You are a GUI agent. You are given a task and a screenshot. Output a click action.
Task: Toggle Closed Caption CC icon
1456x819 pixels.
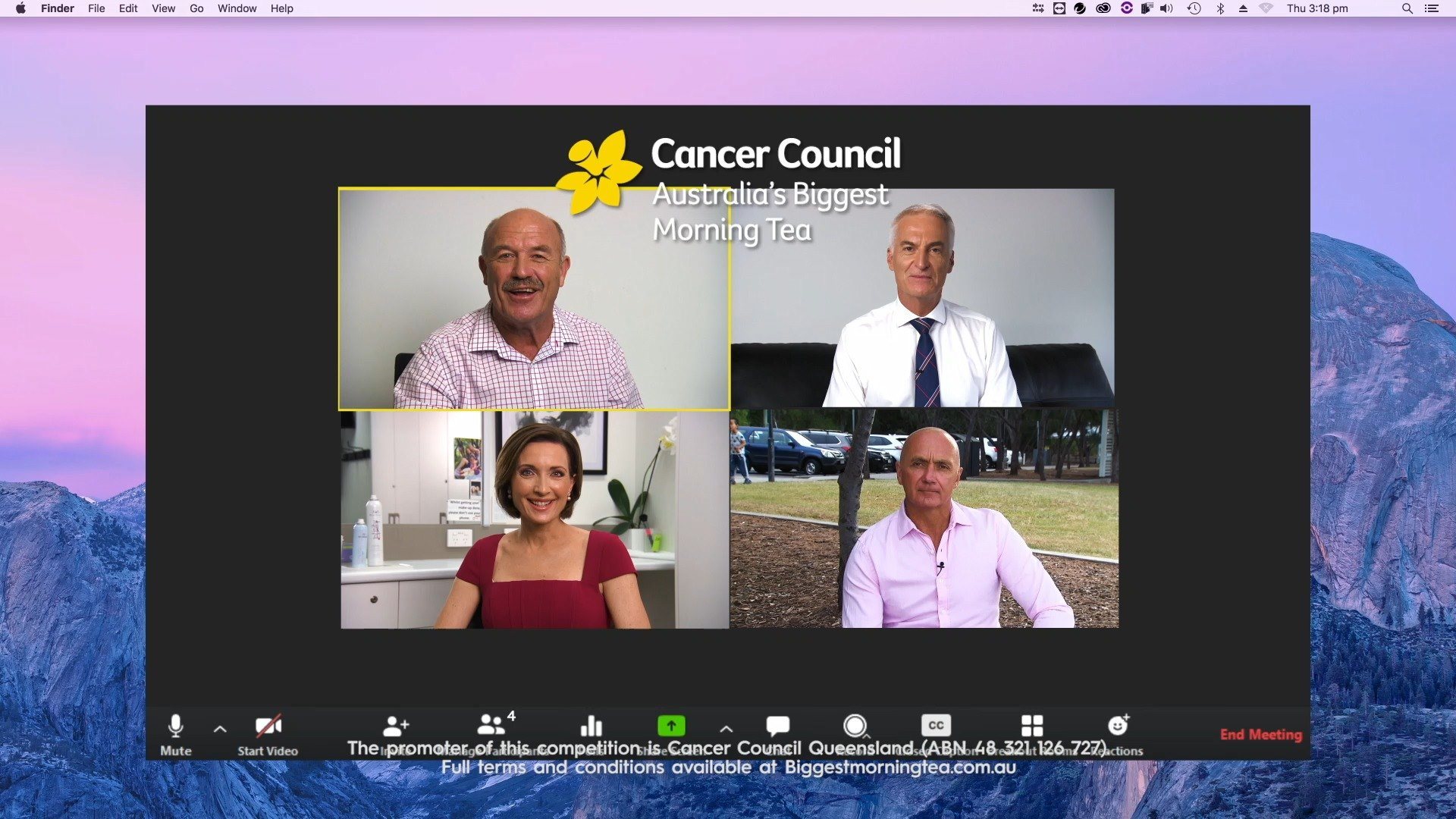click(x=936, y=725)
